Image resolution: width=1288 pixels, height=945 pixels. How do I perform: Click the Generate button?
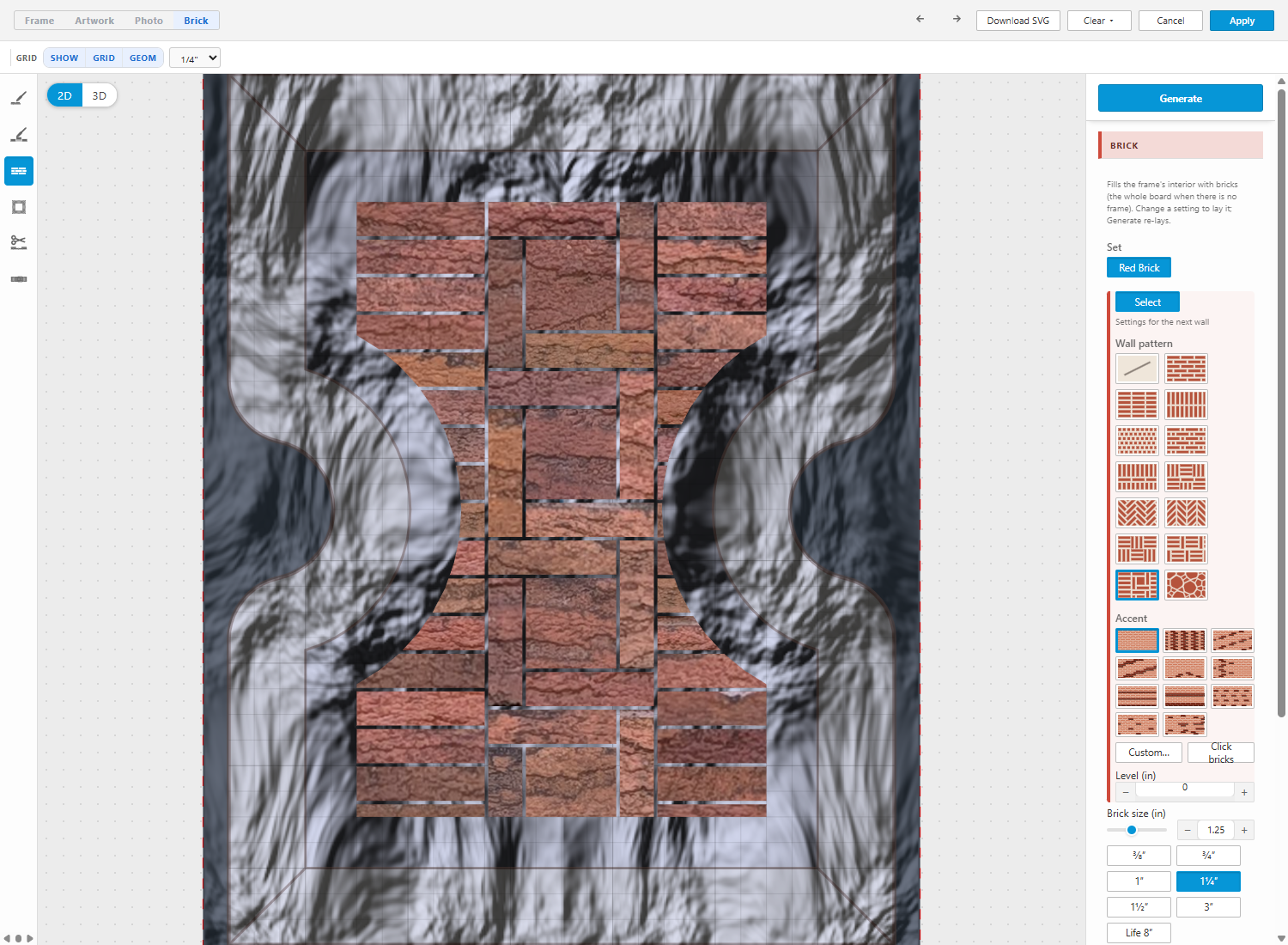[x=1181, y=98]
